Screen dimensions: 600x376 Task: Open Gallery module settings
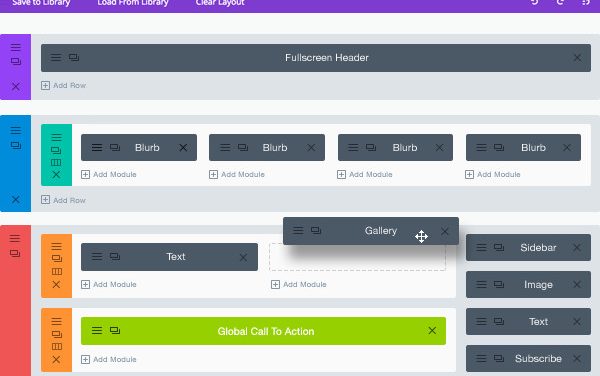coord(298,230)
